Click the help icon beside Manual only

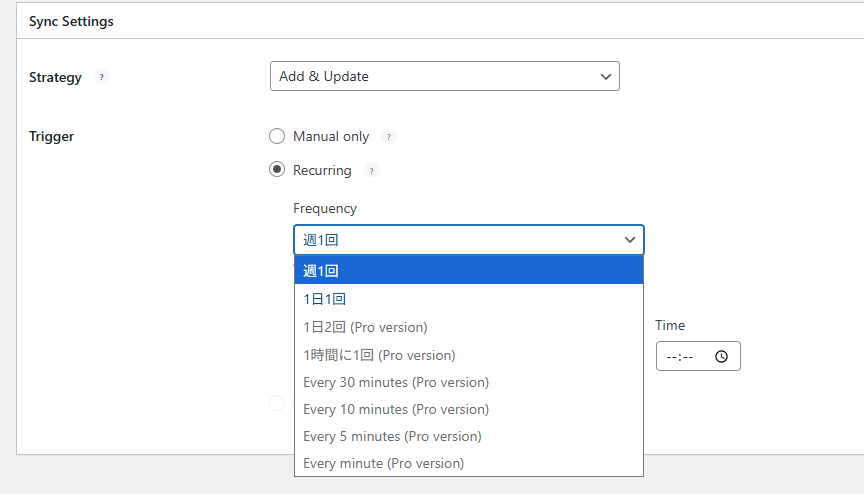pos(389,137)
